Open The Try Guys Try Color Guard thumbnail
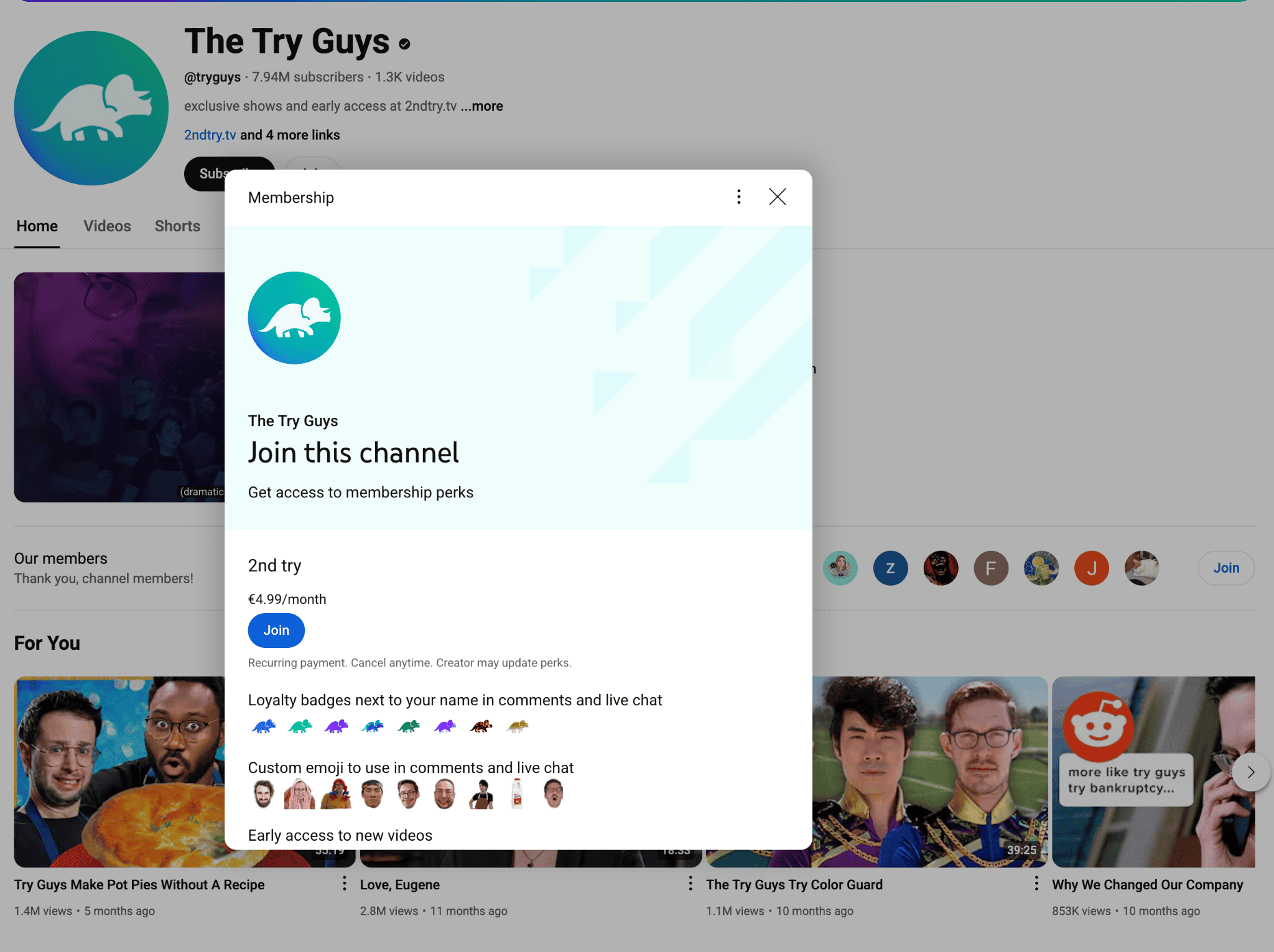 click(x=930, y=772)
